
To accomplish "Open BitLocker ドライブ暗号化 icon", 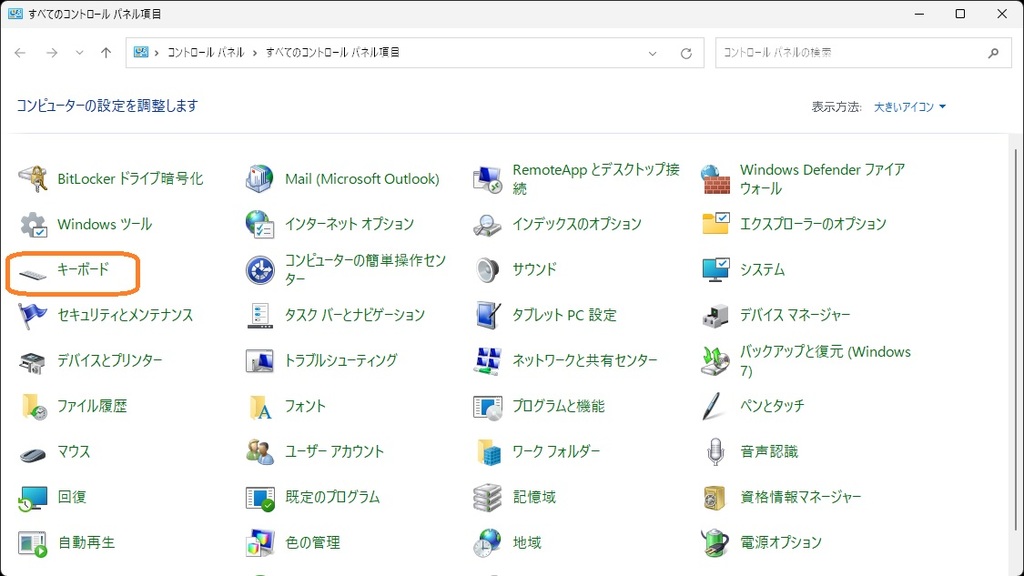I will [33, 179].
